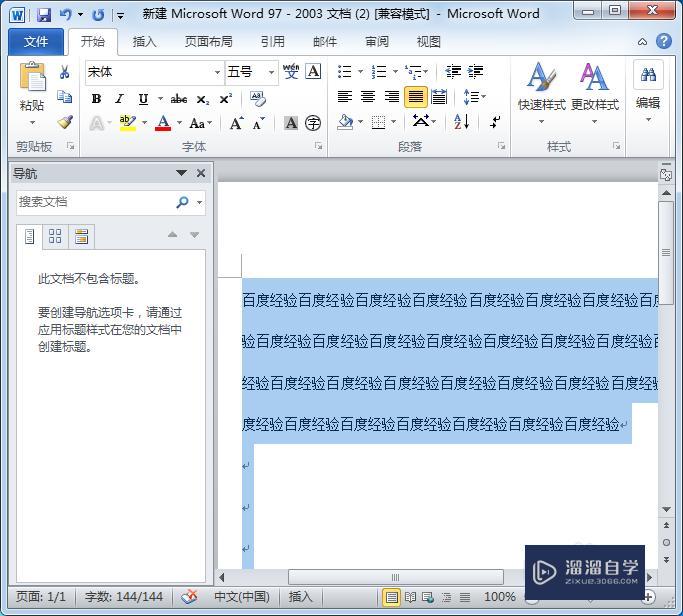Viewport: 683px width, 616px height.
Task: Click the Phonetic Guide (wén) icon
Action: point(291,71)
